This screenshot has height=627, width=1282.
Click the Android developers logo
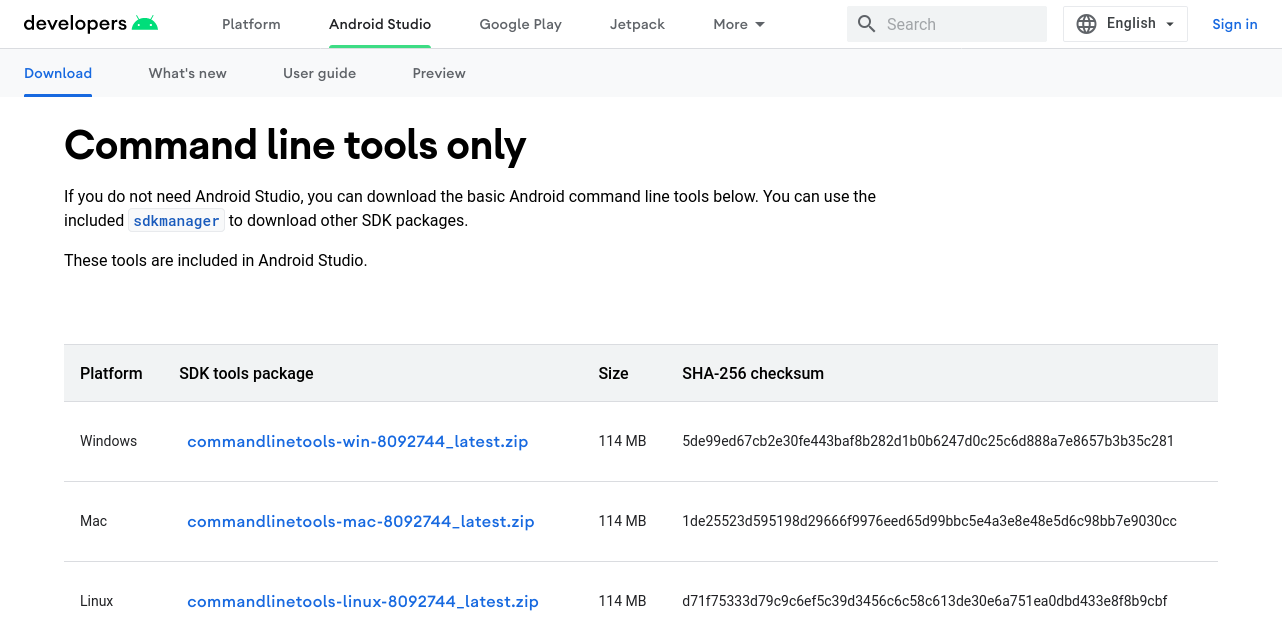91,23
